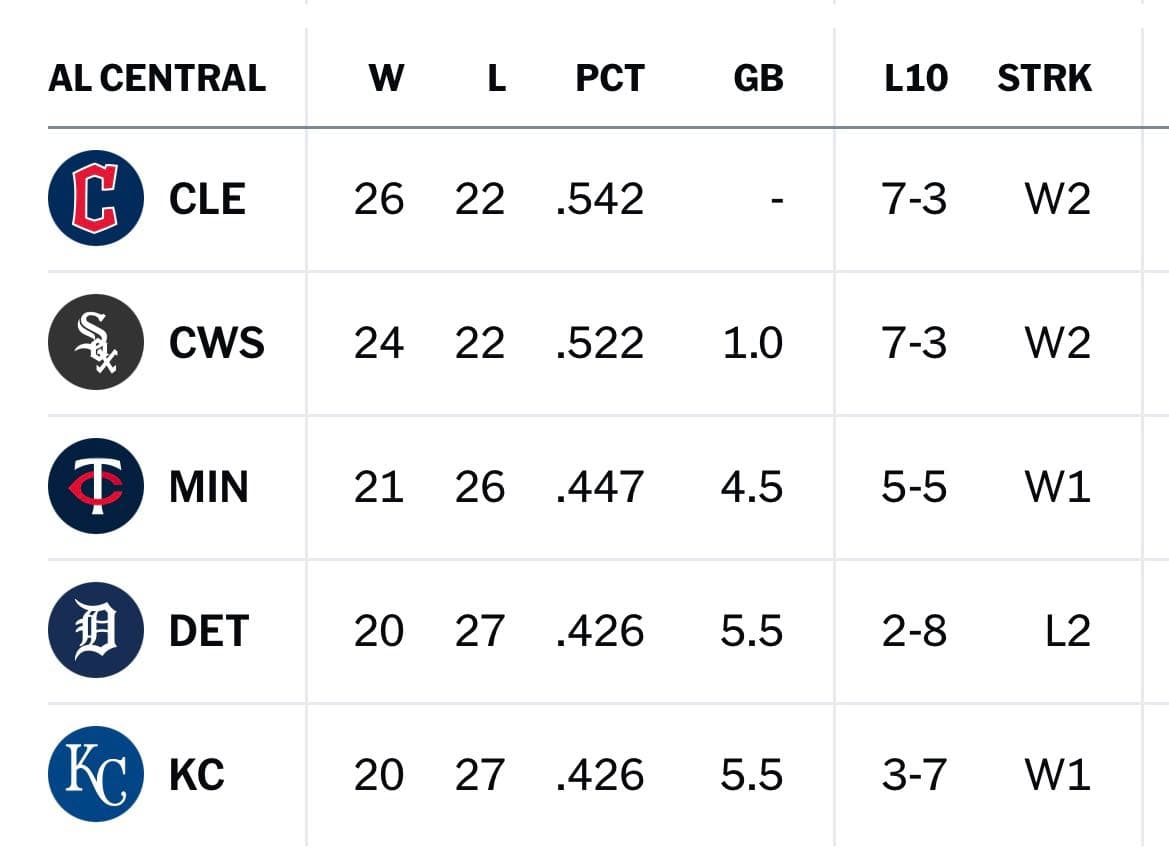The image size is (1169, 865).
Task: Open the CWS team link
Action: pos(217,343)
